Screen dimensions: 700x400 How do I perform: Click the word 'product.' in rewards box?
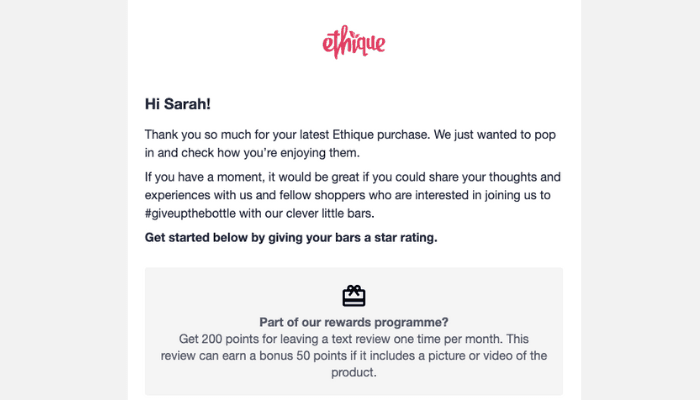coord(354,372)
